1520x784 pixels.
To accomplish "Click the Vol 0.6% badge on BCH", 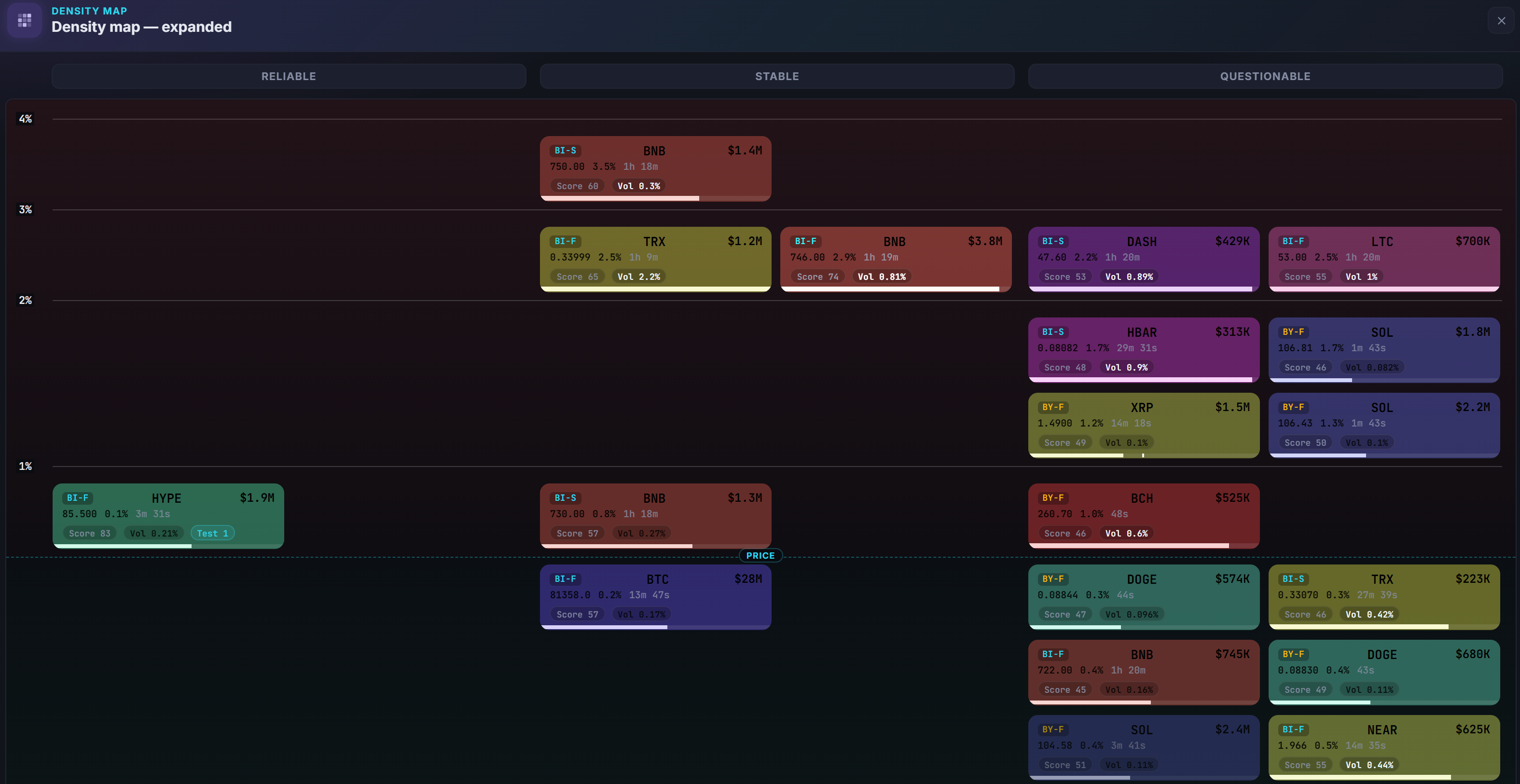I will pyautogui.click(x=1126, y=533).
